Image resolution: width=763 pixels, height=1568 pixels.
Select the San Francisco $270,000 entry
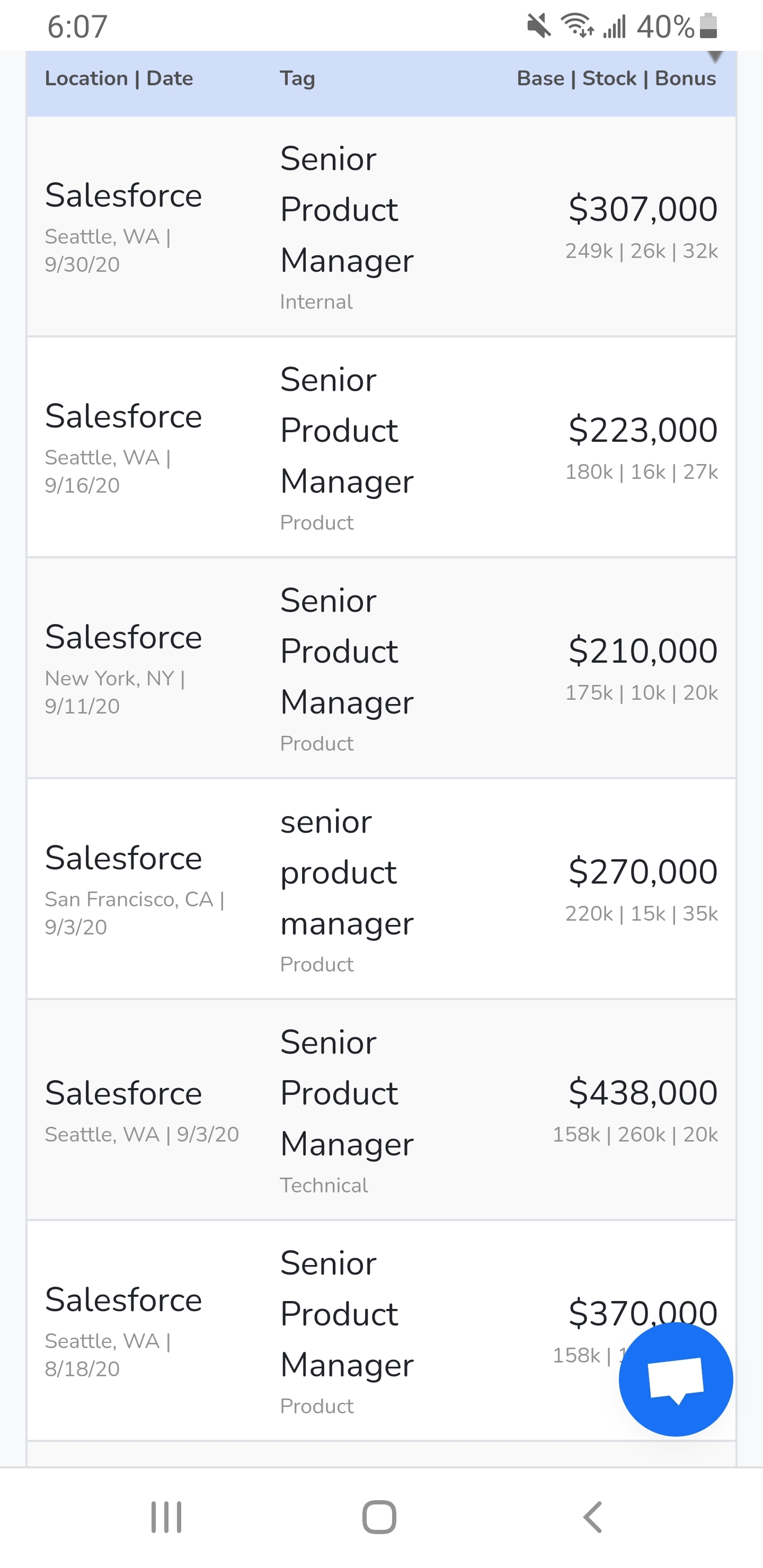pos(381,889)
